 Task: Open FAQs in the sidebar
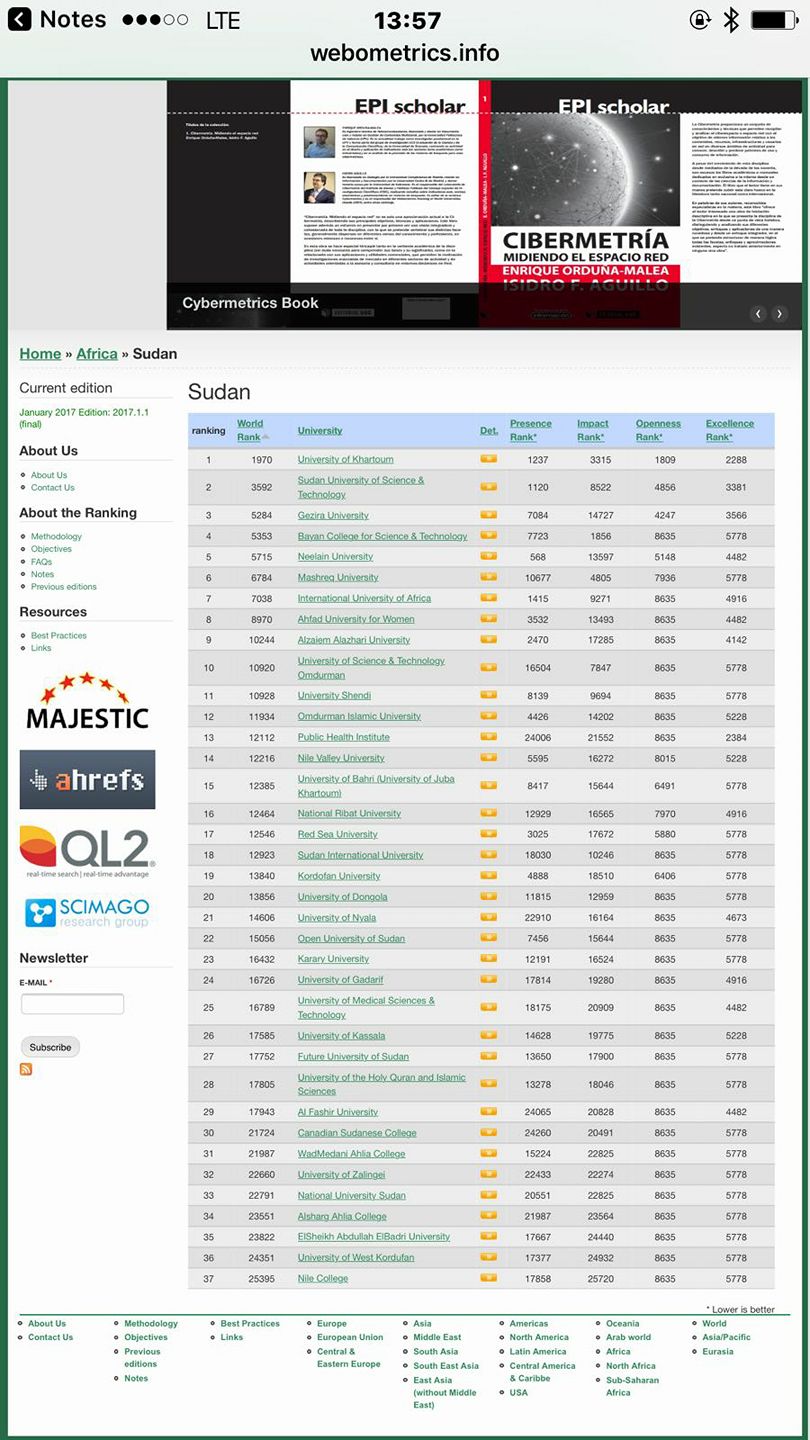pyautogui.click(x=41, y=562)
